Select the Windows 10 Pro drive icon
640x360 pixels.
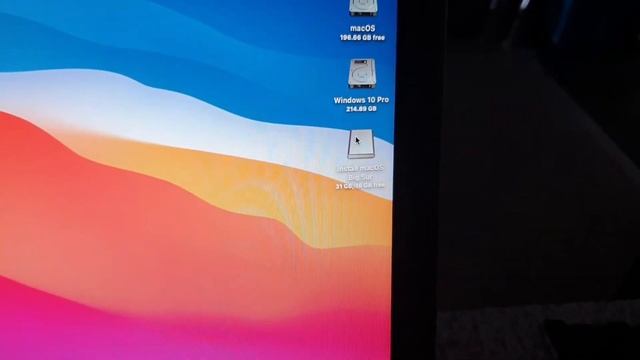pyautogui.click(x=362, y=73)
